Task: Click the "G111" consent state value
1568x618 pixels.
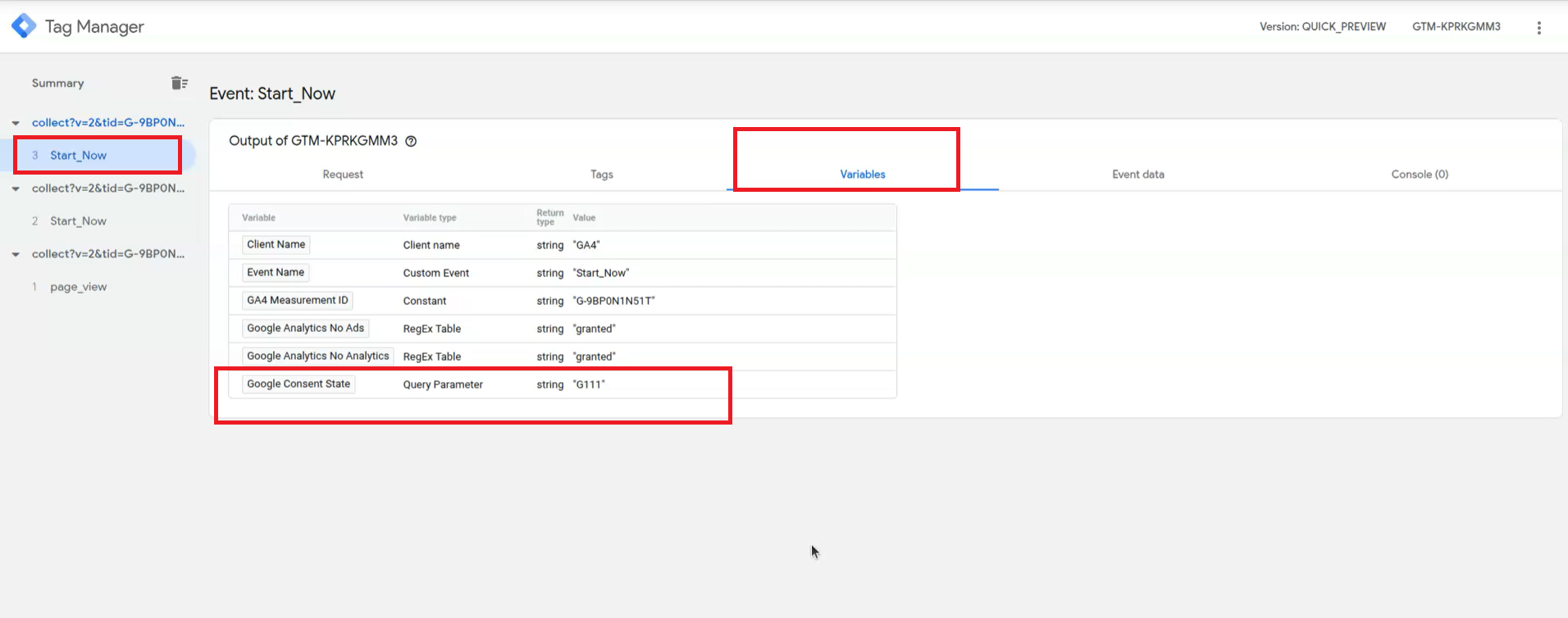Action: tap(589, 384)
